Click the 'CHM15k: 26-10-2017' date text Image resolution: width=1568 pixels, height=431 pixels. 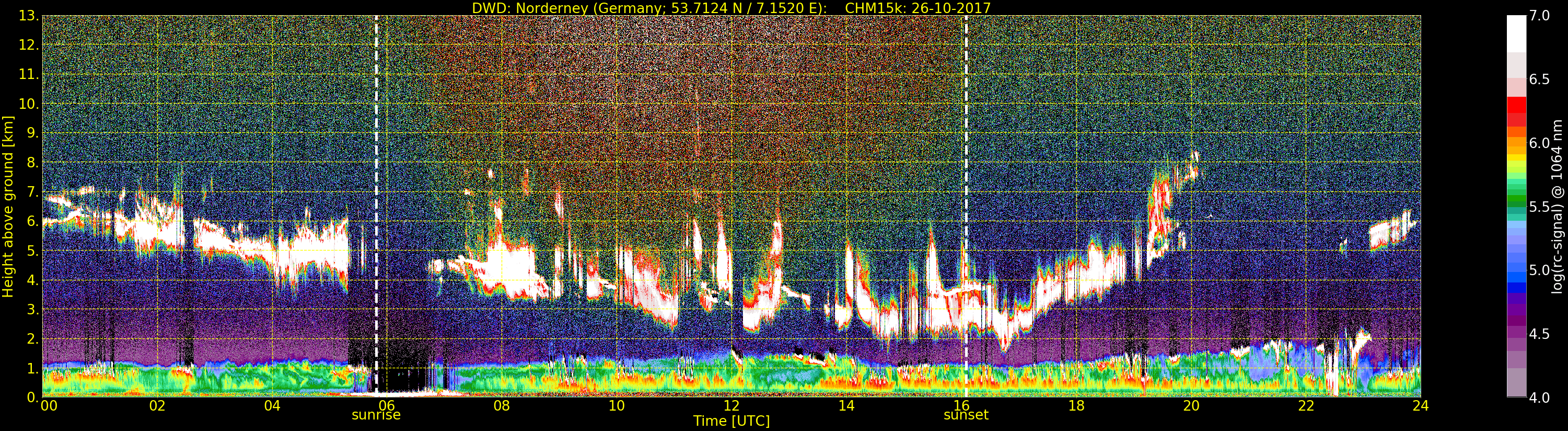click(918, 8)
